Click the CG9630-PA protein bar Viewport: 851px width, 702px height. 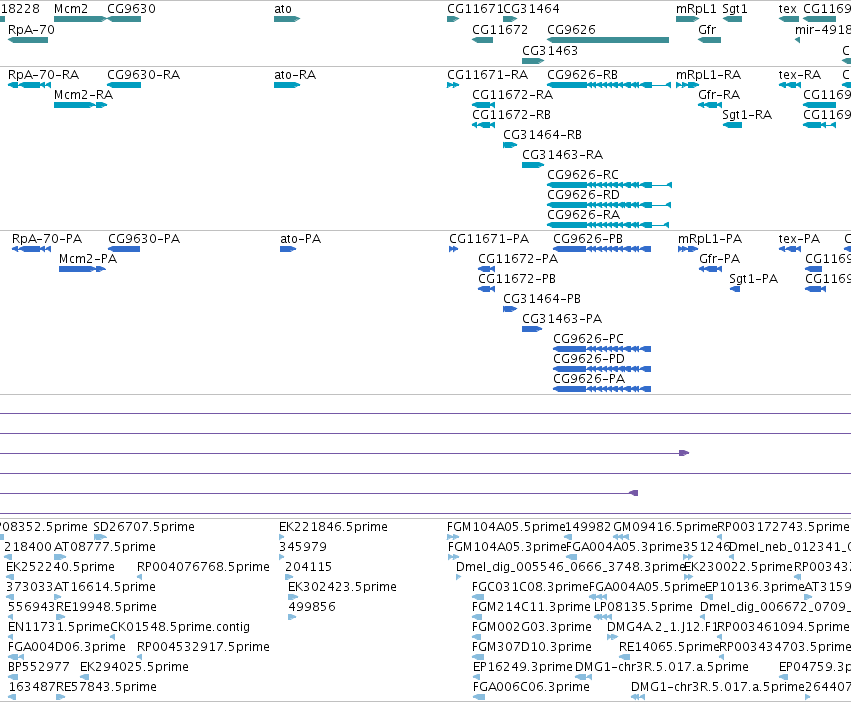tap(124, 249)
